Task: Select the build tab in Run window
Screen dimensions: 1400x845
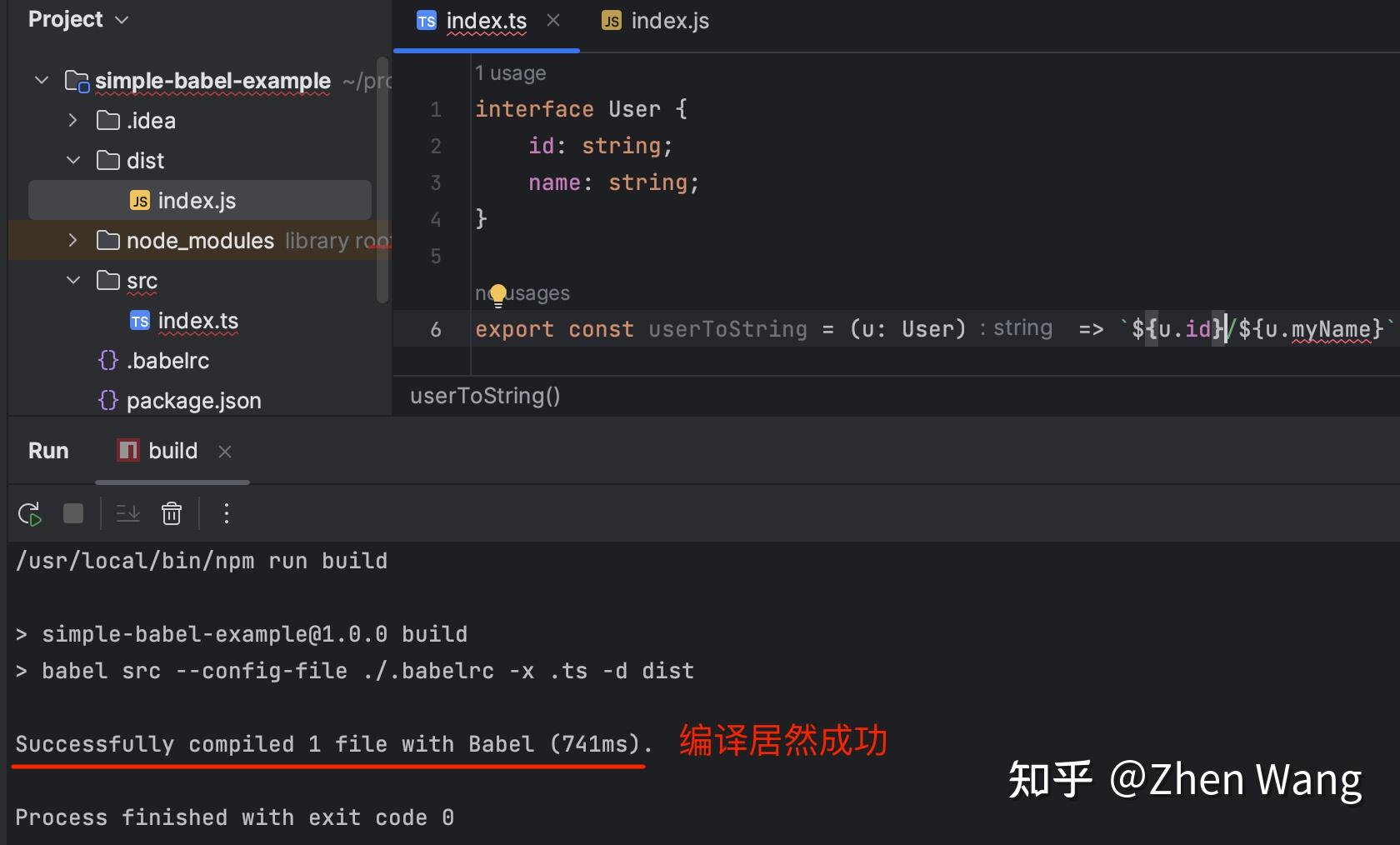Action: 172,451
